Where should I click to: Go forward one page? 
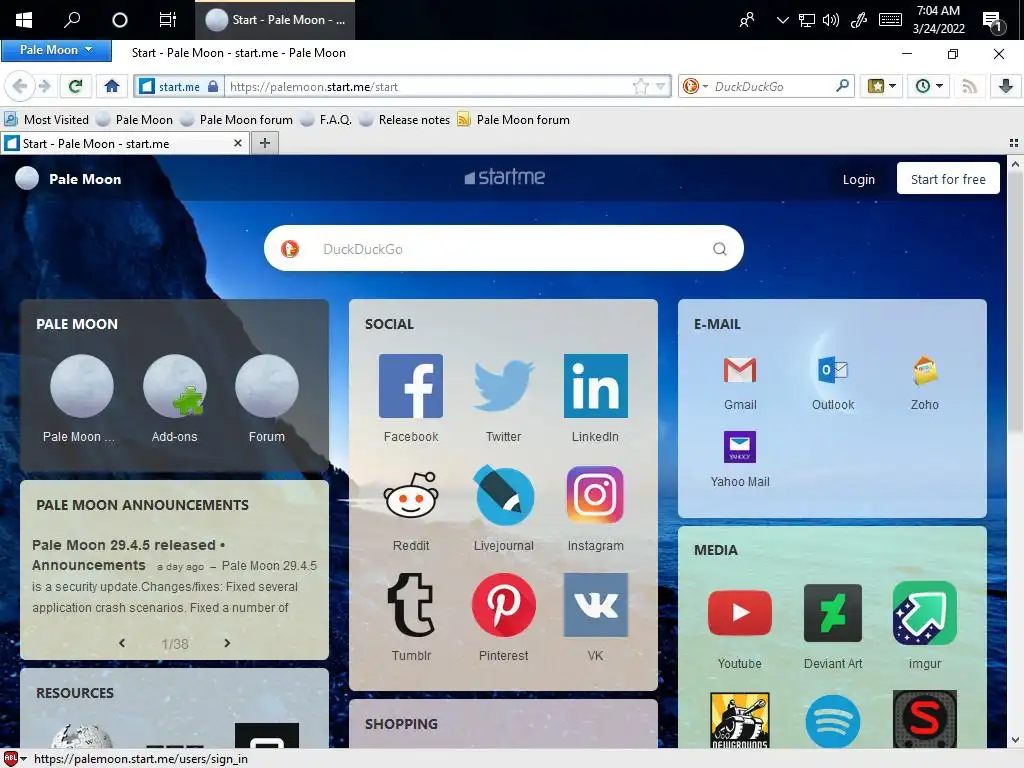click(x=44, y=86)
